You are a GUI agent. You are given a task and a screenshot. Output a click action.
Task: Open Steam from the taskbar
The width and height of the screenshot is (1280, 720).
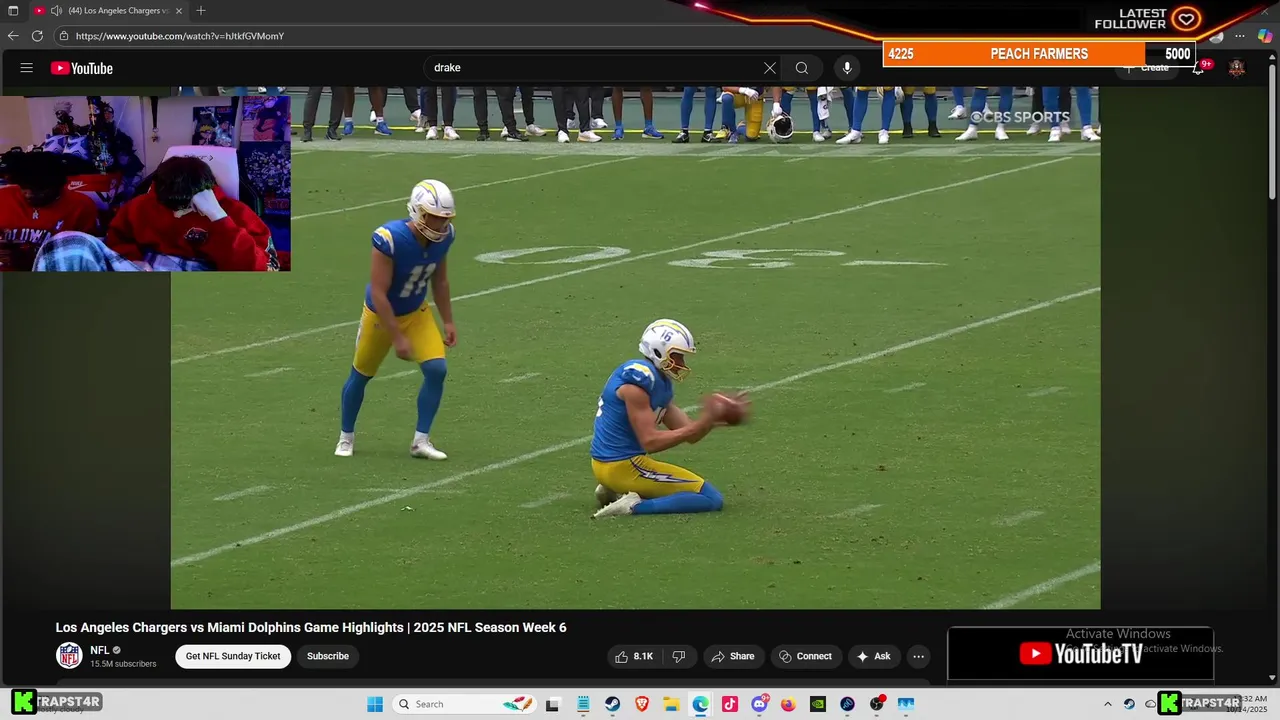612,704
